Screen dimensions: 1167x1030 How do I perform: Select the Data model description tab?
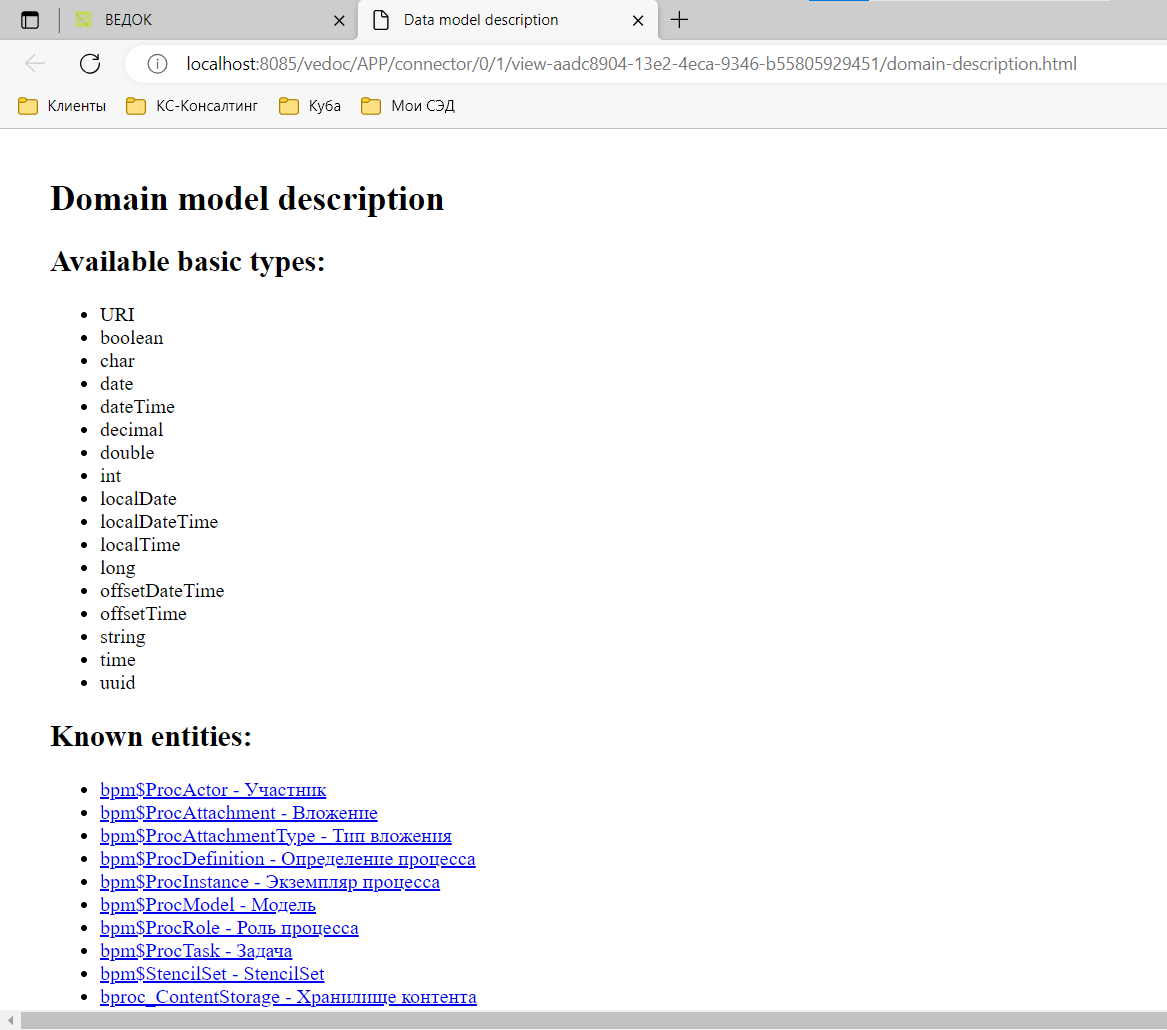point(490,20)
